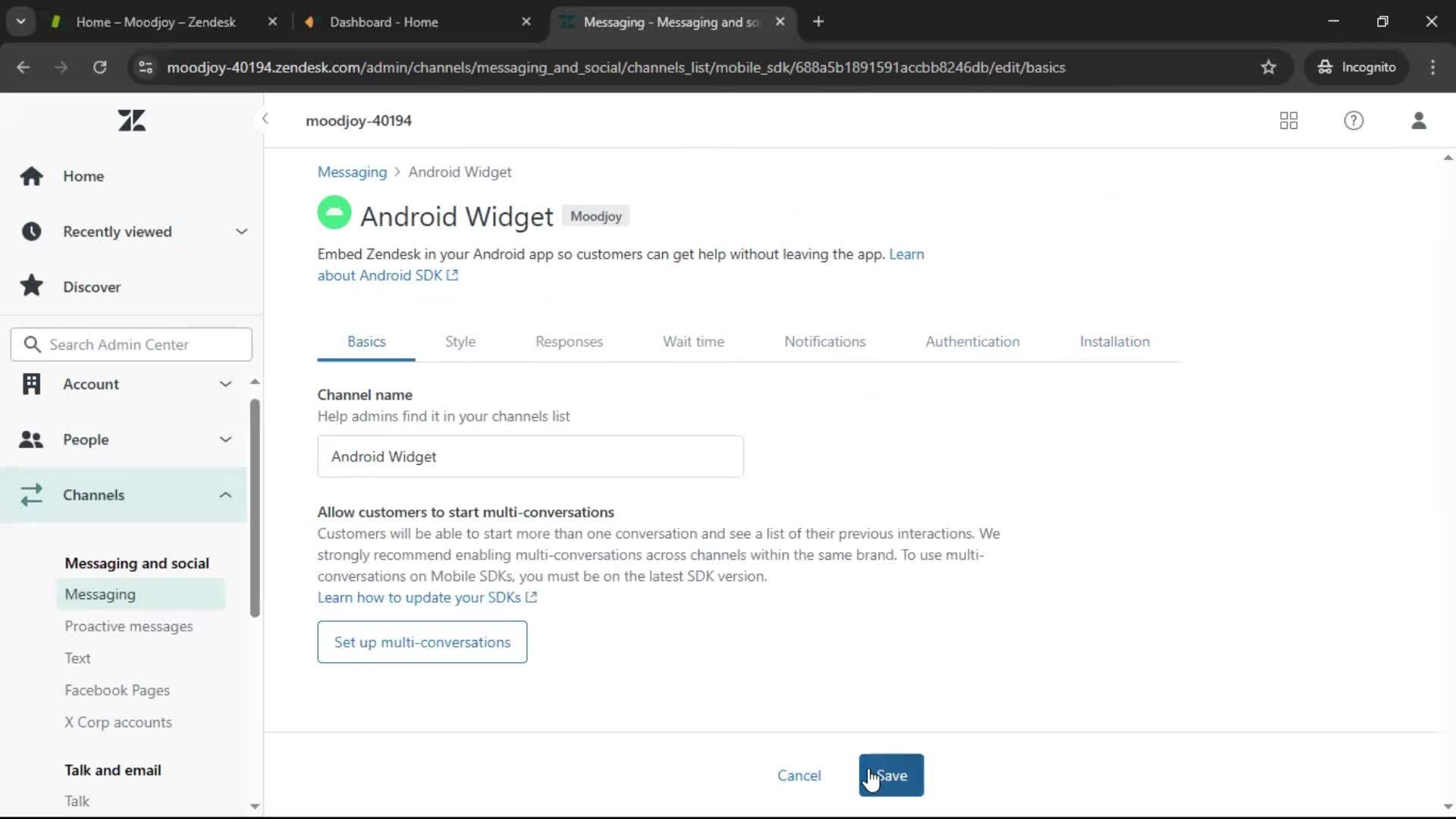1456x819 pixels.
Task: Open the browser three-dot menu
Action: pos(1432,67)
